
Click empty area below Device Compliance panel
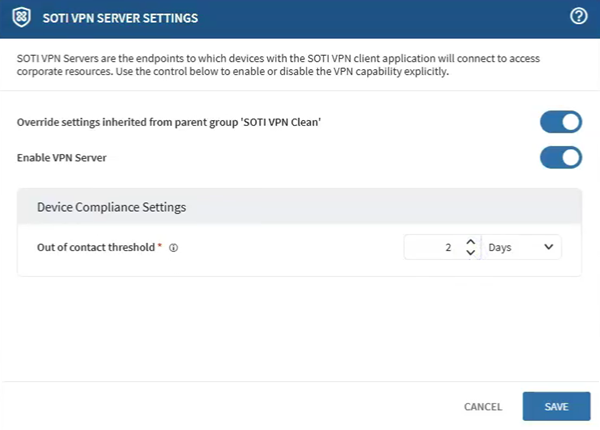pos(300,330)
